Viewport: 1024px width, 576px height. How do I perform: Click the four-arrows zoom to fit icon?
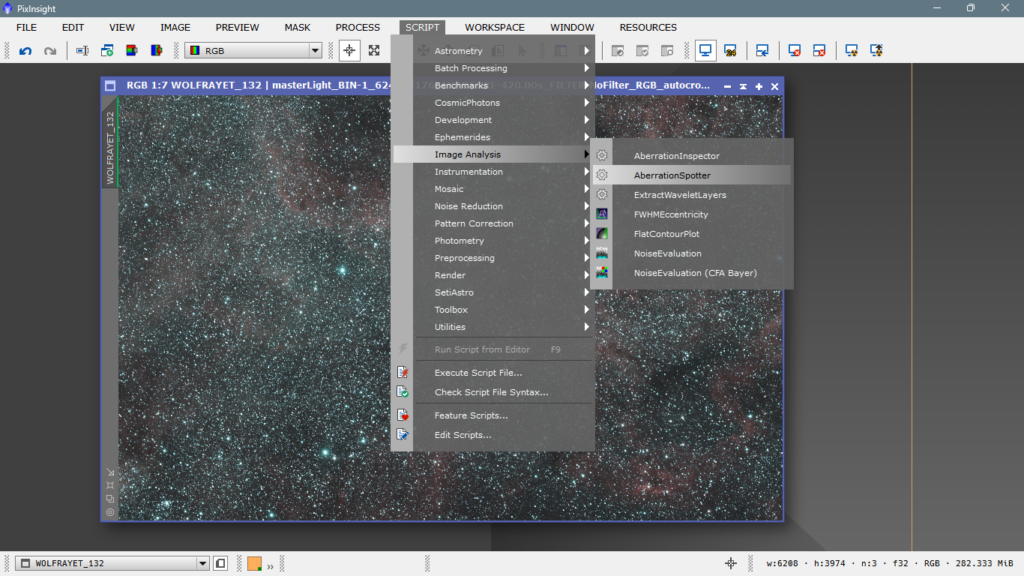coord(374,51)
